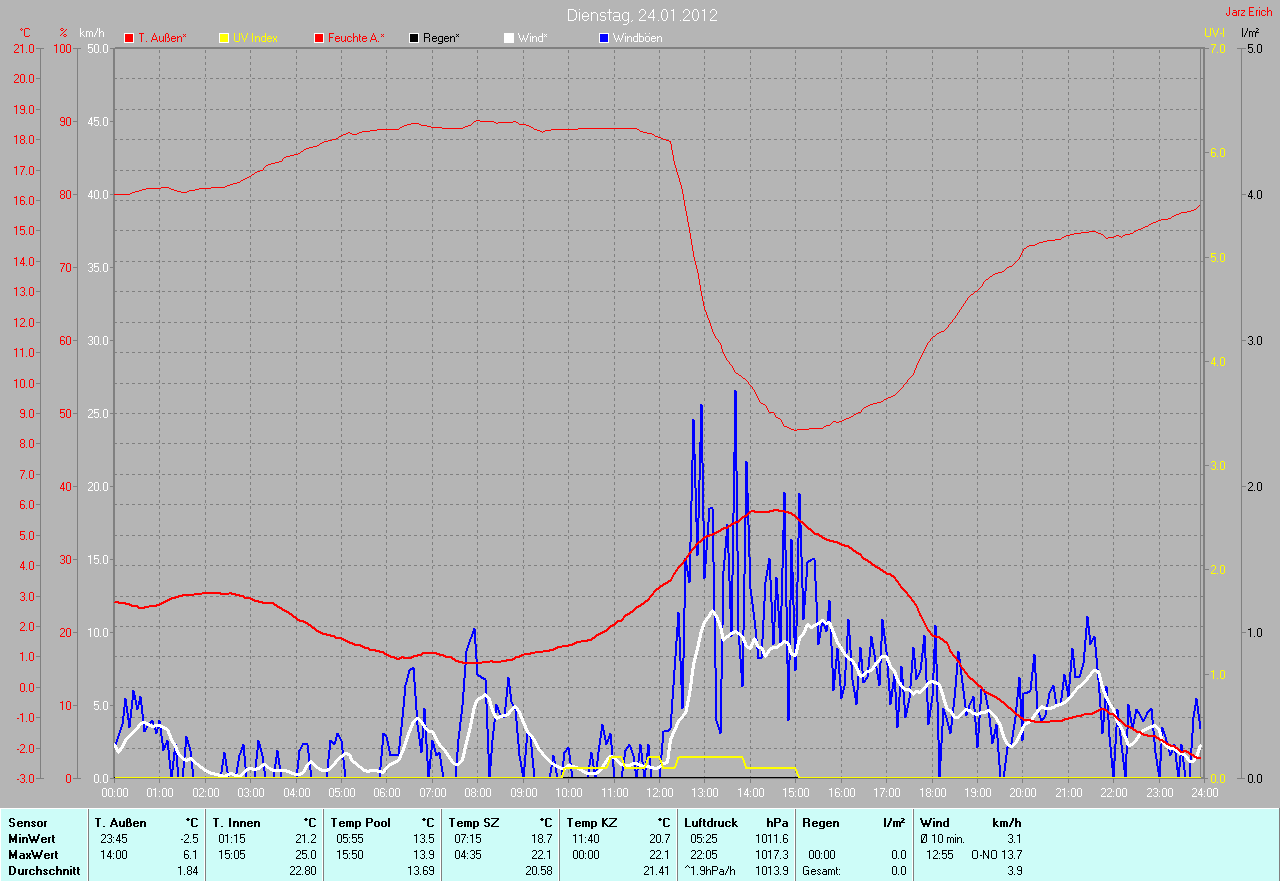Screen dimensions: 1280x881
Task: Click the black Regen legend square
Action: [414, 38]
